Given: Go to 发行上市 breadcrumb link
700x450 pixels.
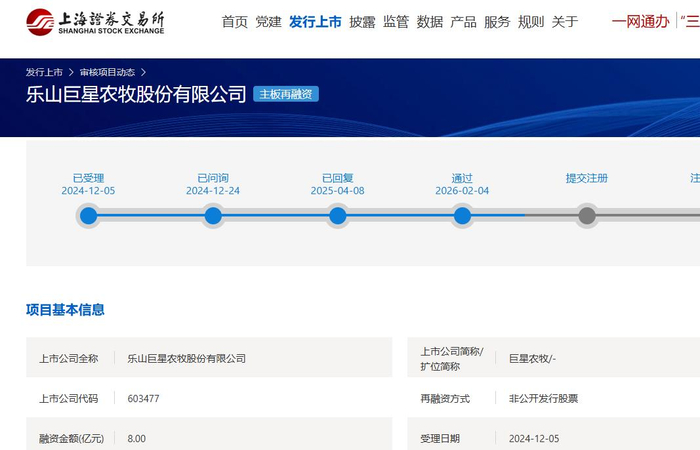Looking at the screenshot, I should (44, 72).
